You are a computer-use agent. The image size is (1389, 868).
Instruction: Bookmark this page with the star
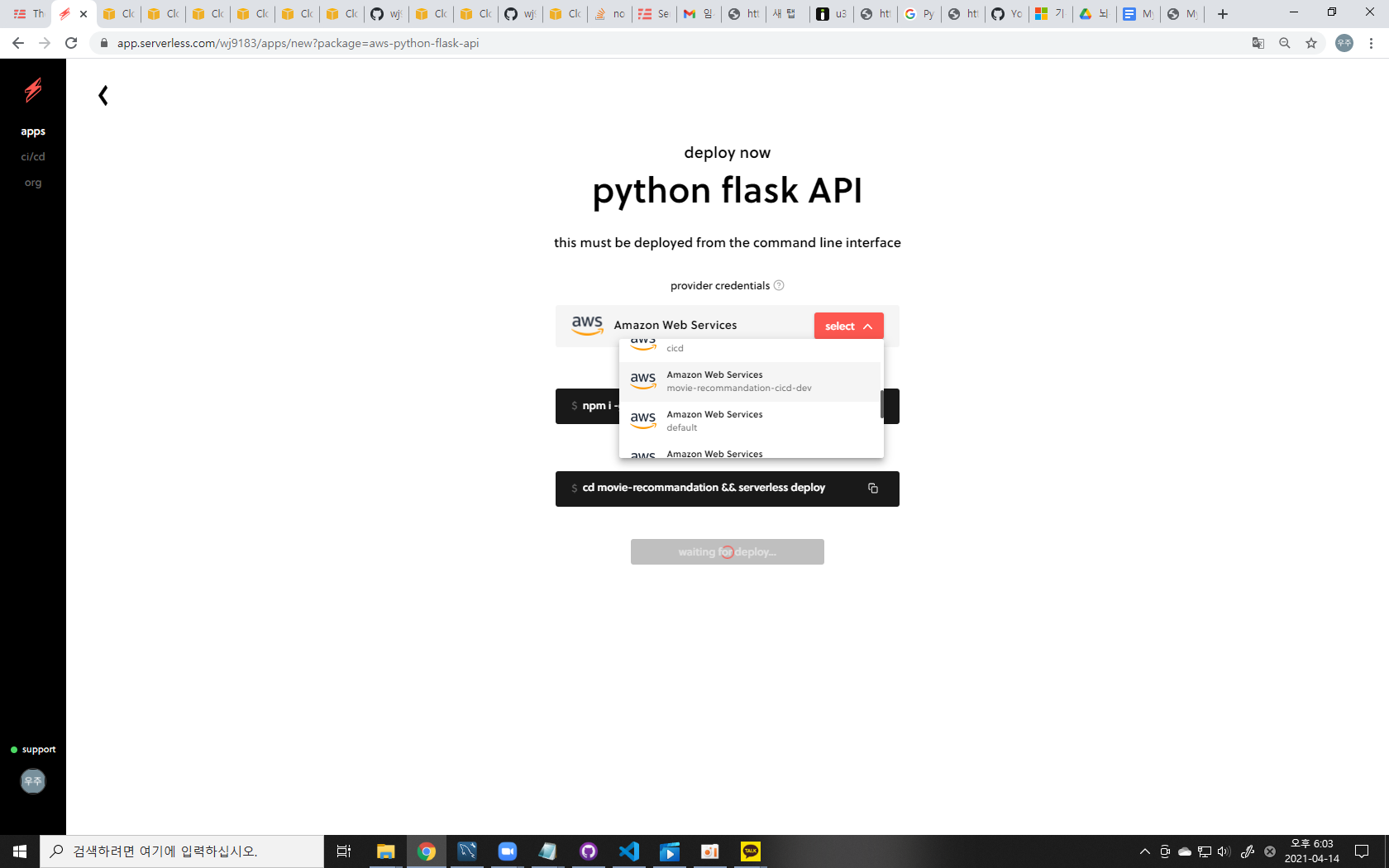tap(1311, 43)
